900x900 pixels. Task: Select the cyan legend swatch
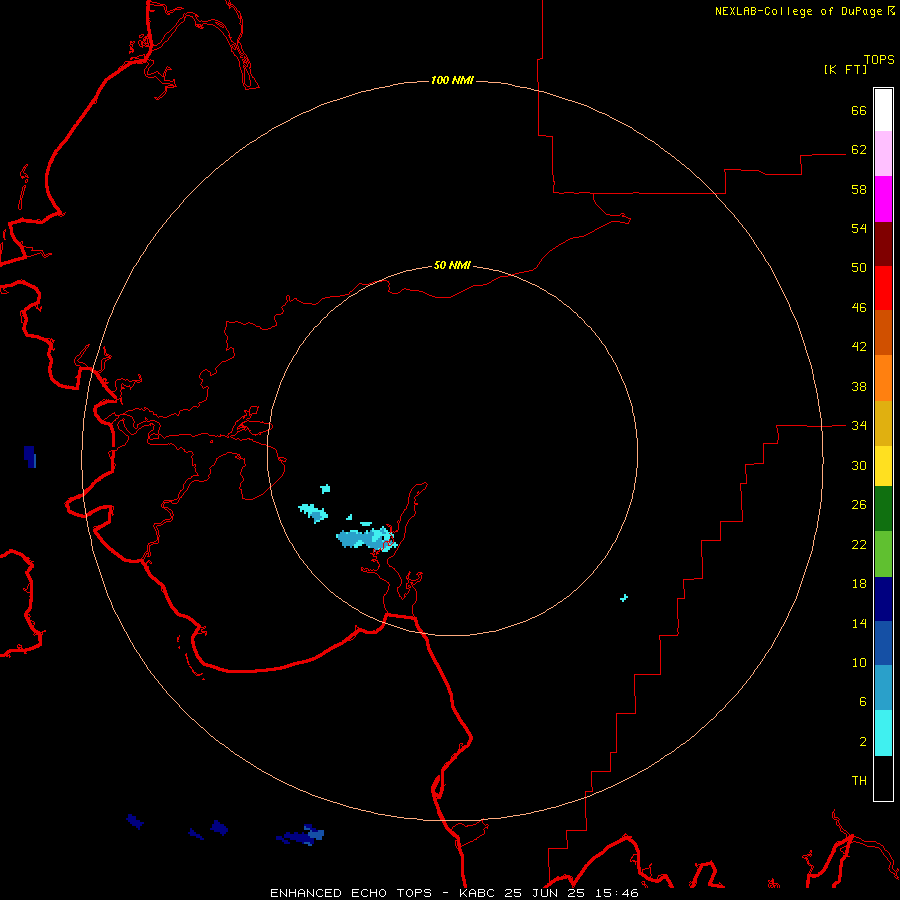click(883, 733)
